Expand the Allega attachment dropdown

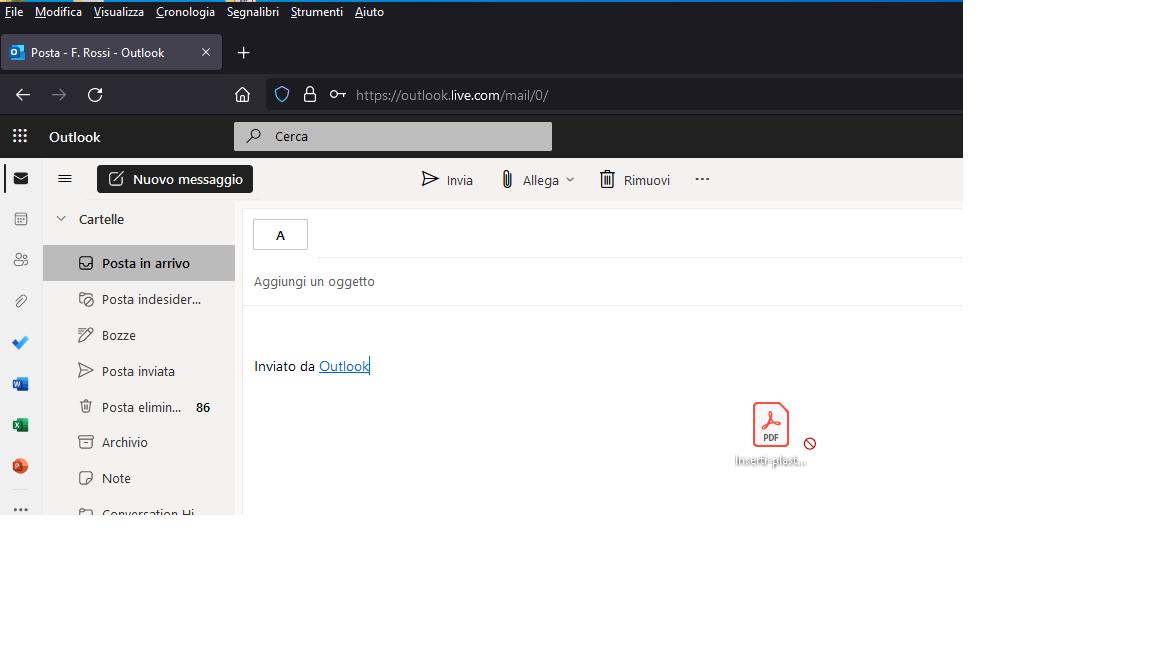(571, 180)
